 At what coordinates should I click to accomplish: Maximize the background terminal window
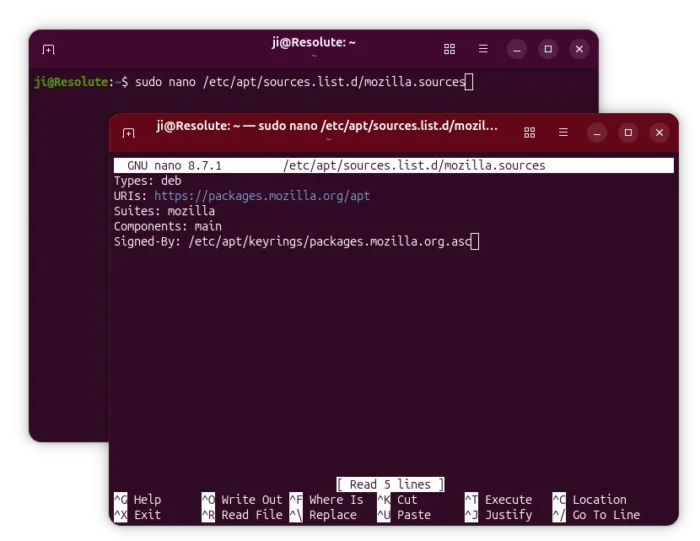(548, 48)
